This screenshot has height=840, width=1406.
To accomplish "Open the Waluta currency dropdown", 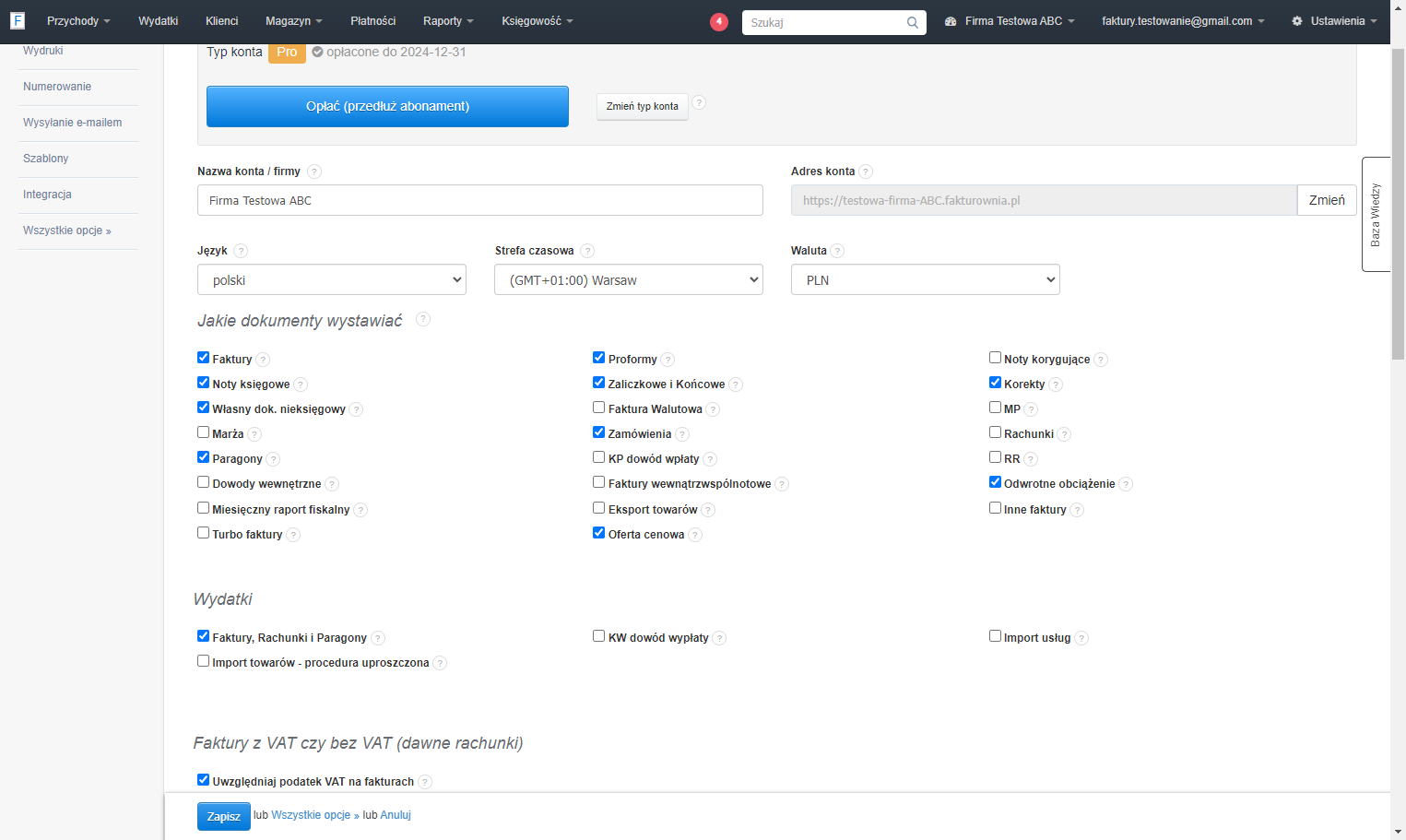I will click(x=926, y=279).
